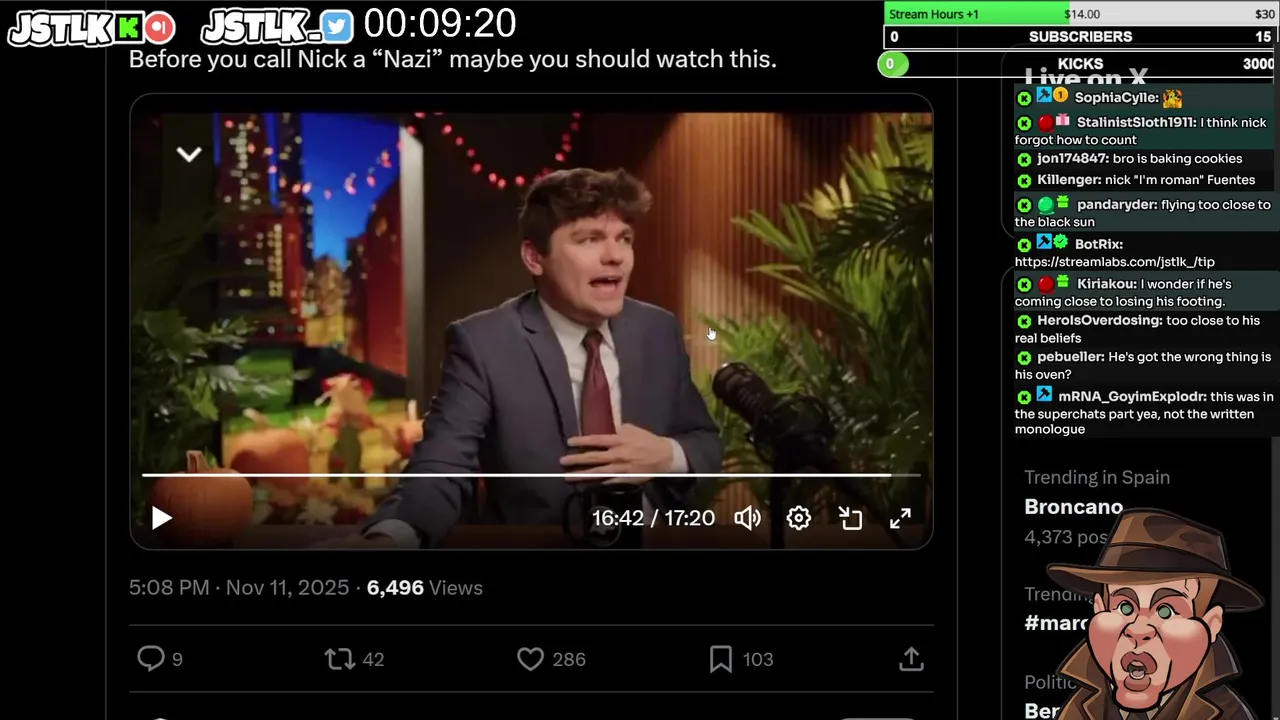Open the post timestamp 5:08 PM link
This screenshot has height=720, width=1280.
168,588
